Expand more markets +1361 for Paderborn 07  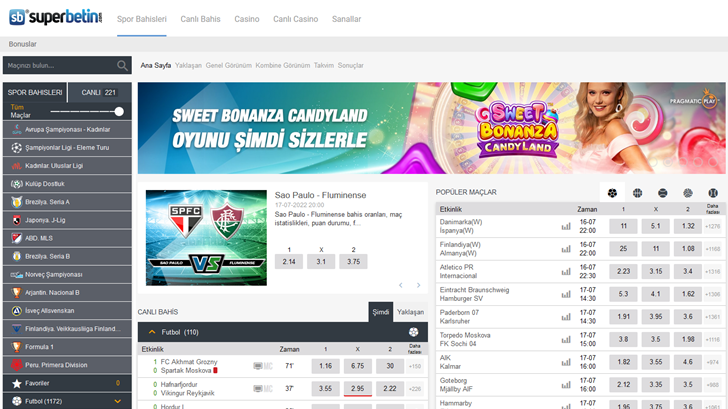click(713, 317)
